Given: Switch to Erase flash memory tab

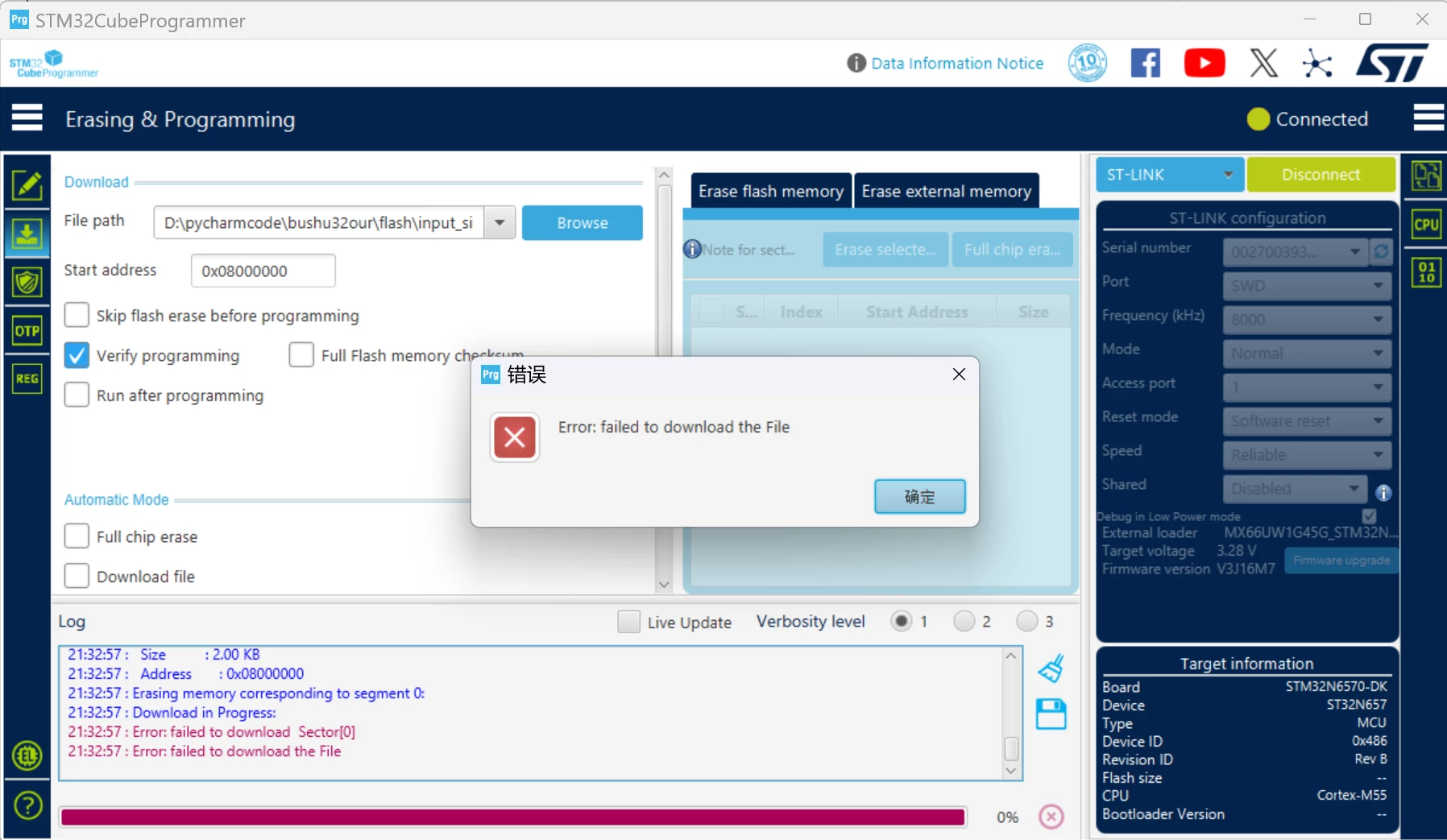Looking at the screenshot, I should click(771, 191).
